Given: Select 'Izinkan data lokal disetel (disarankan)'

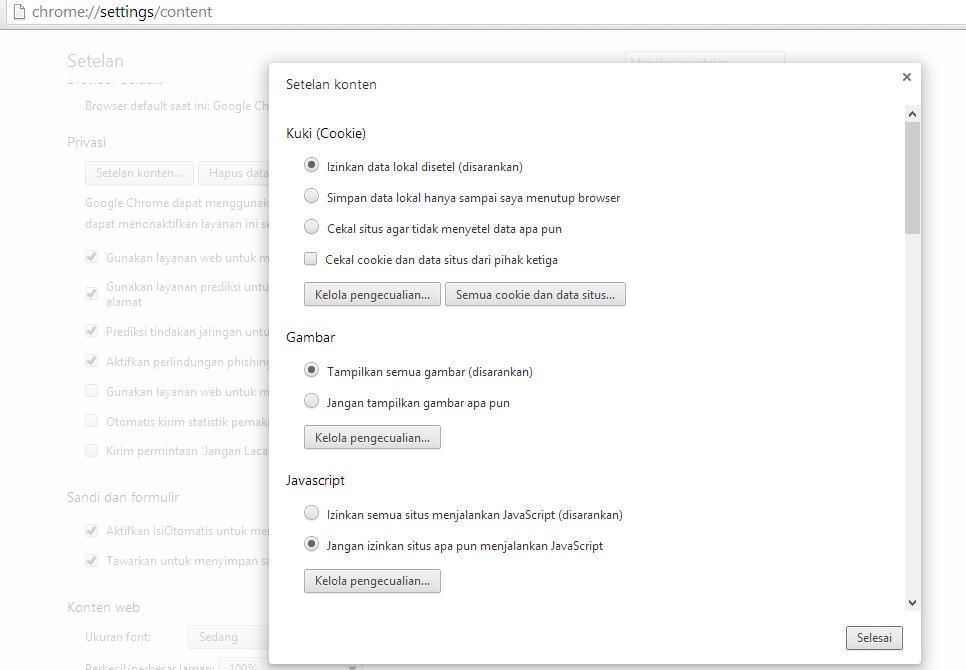Looking at the screenshot, I should tap(312, 166).
